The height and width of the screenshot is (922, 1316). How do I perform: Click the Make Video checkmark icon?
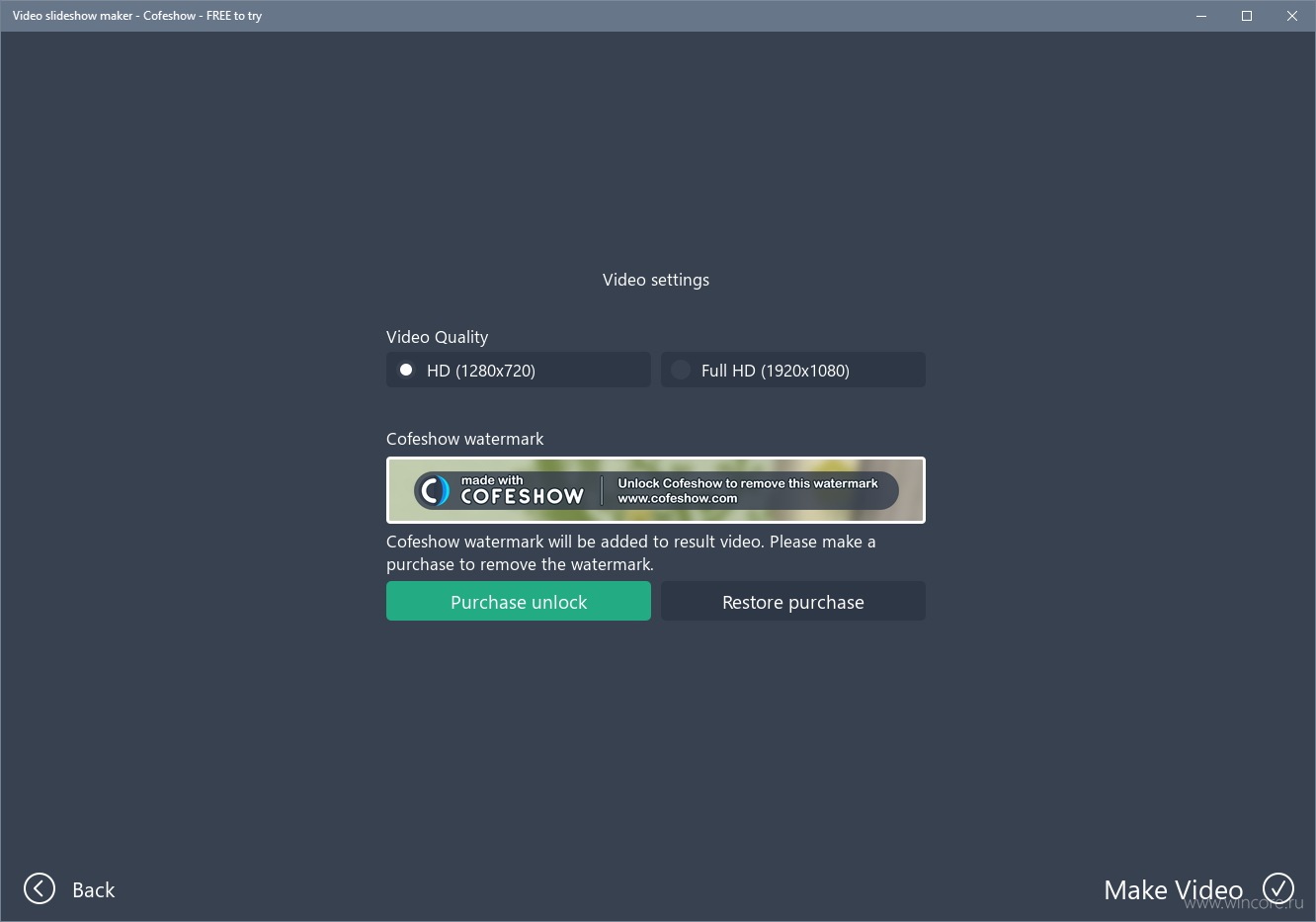tap(1278, 888)
